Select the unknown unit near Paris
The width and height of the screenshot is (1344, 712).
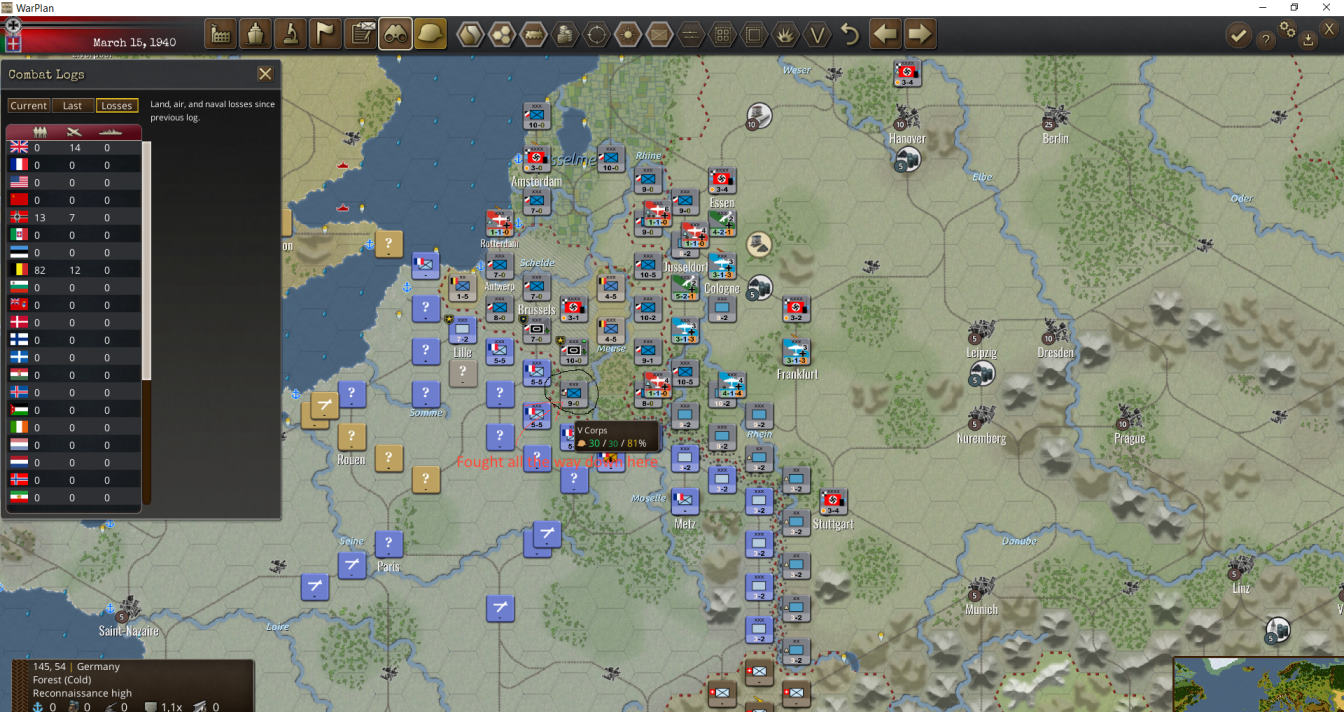(389, 545)
